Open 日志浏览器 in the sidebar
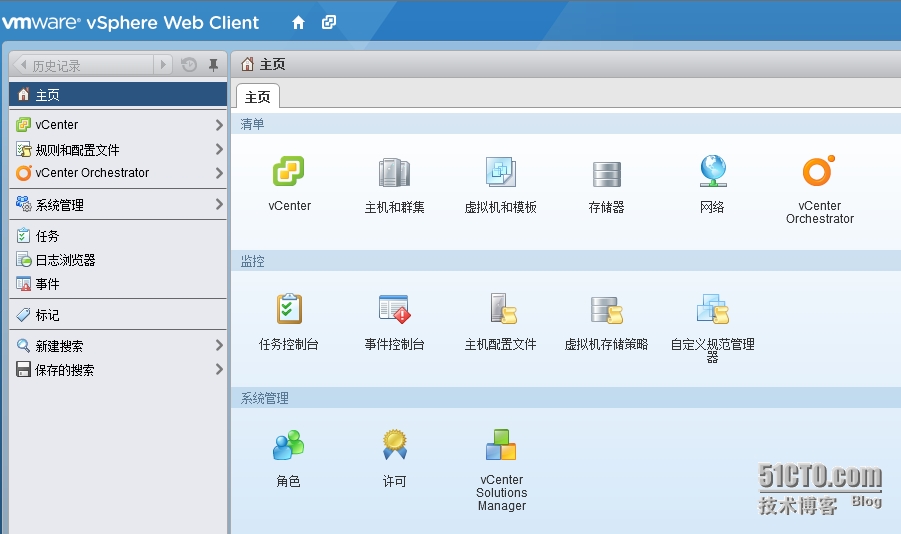Image resolution: width=901 pixels, height=534 pixels. (x=118, y=260)
